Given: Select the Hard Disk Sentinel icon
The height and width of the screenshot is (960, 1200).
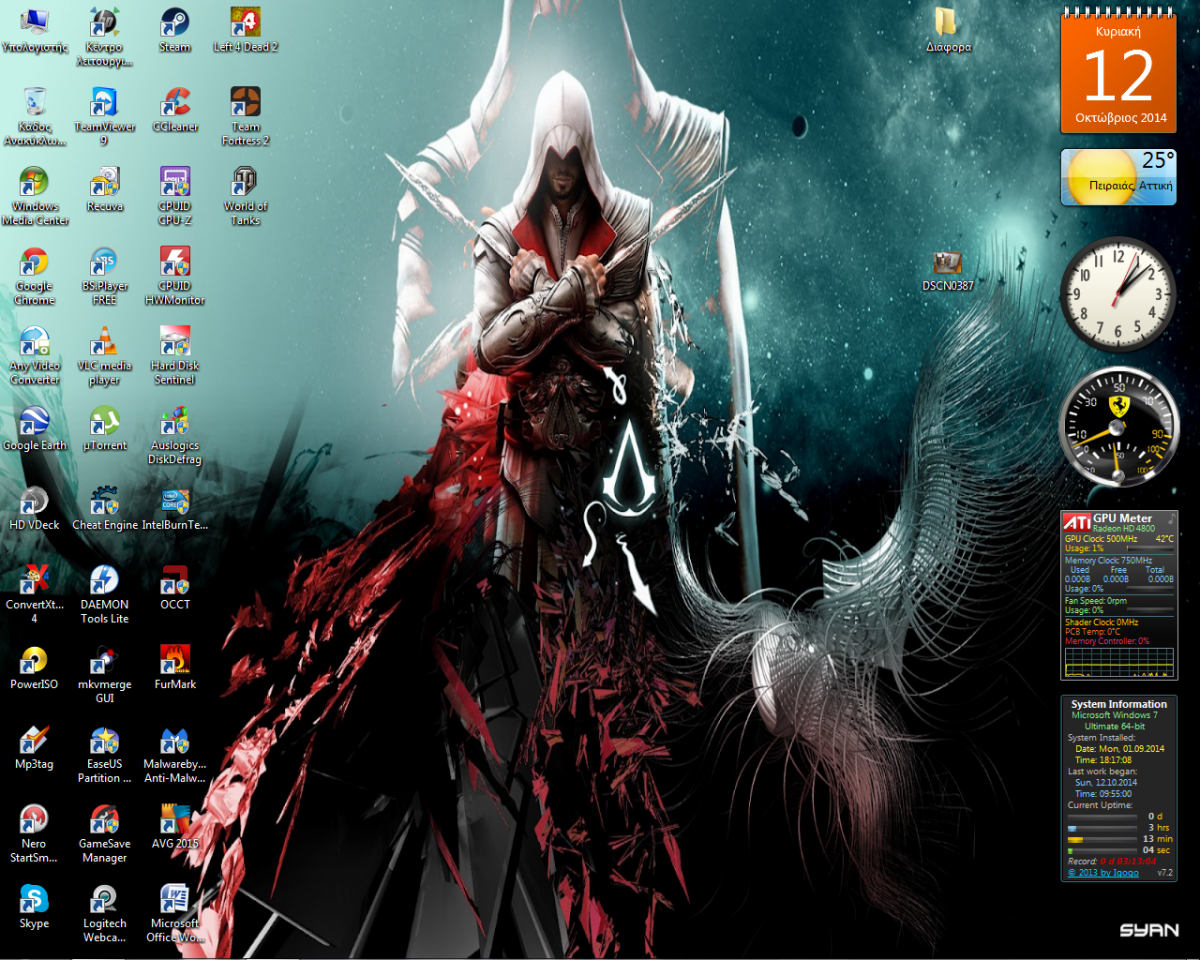Looking at the screenshot, I should pos(175,356).
